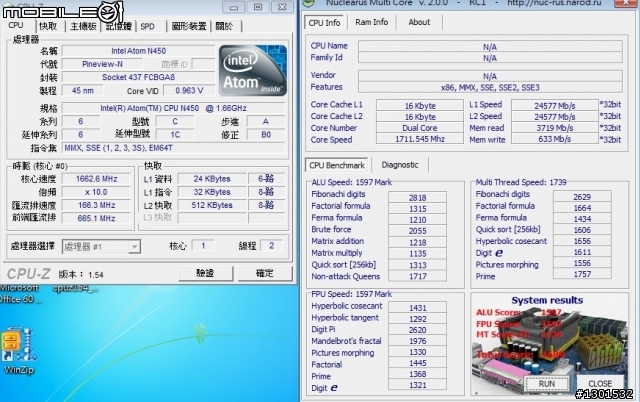The width and height of the screenshot is (640, 402).
Task: Minimize the CPU-Z window
Action: [234, 7]
